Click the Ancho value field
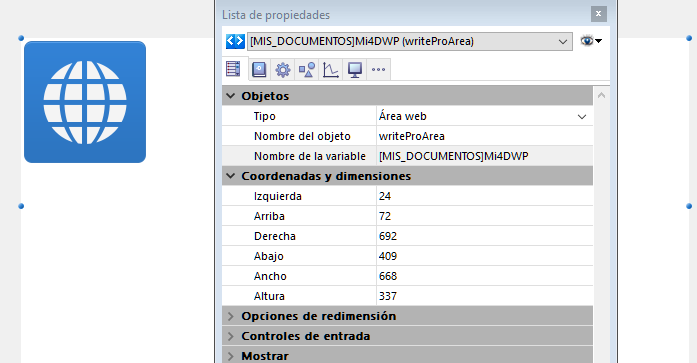Viewport: 697px width, 363px height. (x=485, y=276)
